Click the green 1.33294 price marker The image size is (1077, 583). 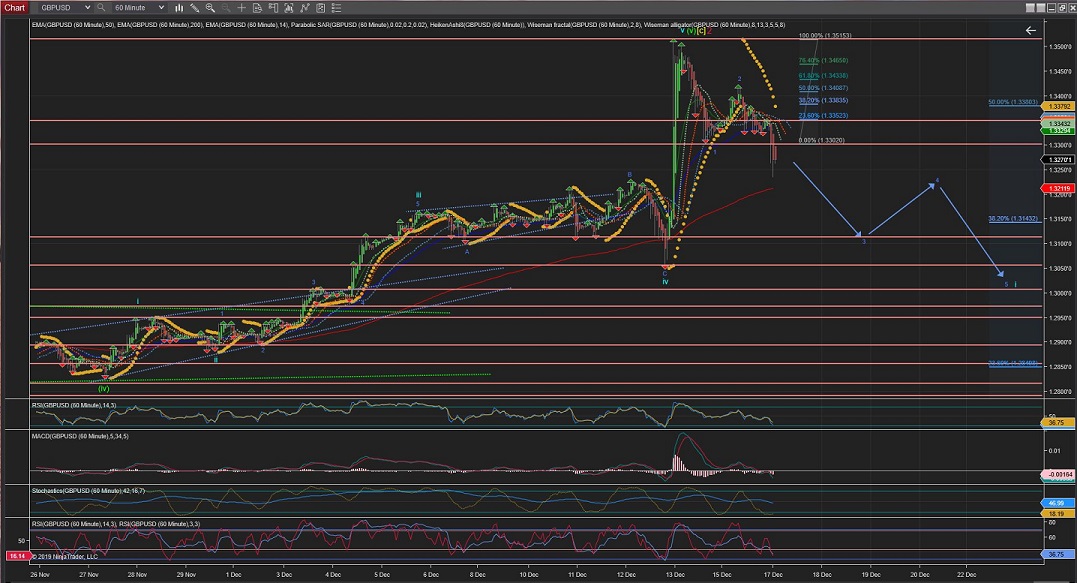pyautogui.click(x=1058, y=130)
